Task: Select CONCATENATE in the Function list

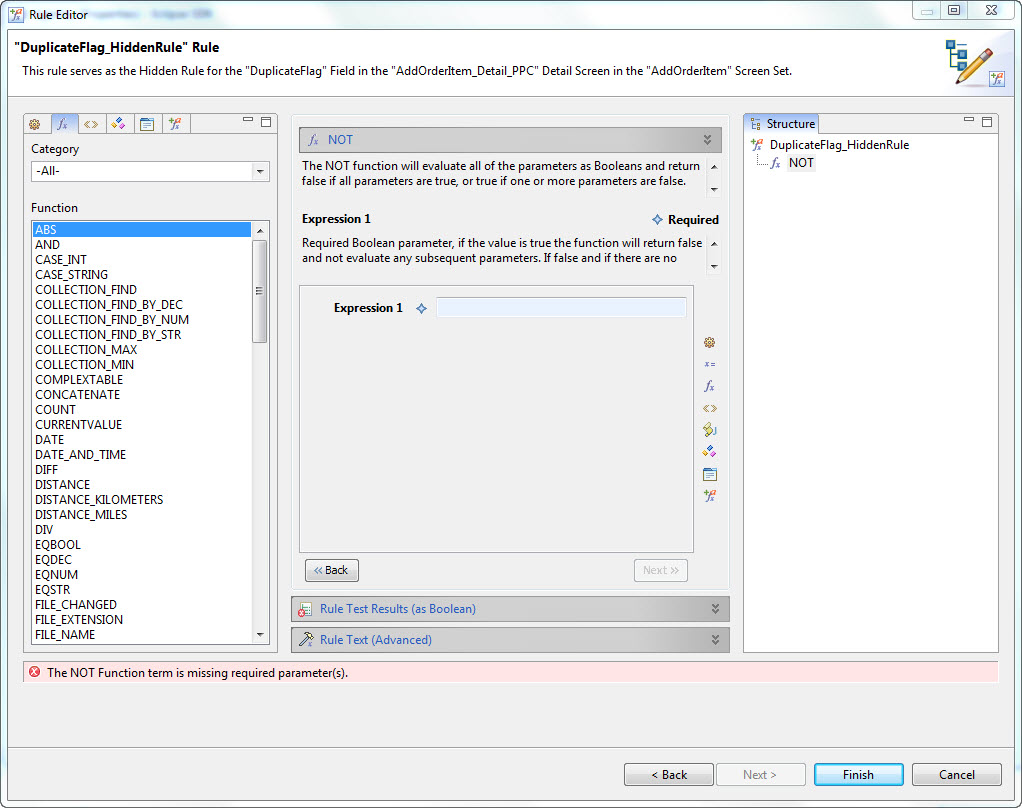Action: [79, 395]
